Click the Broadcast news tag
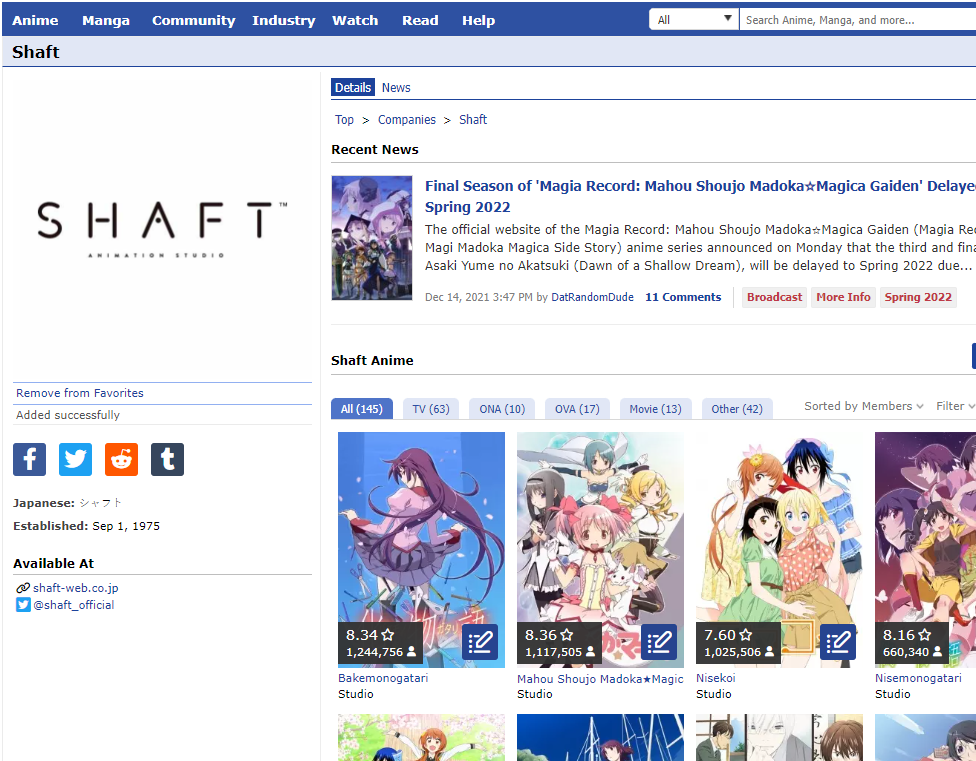This screenshot has width=976, height=761. pyautogui.click(x=774, y=297)
